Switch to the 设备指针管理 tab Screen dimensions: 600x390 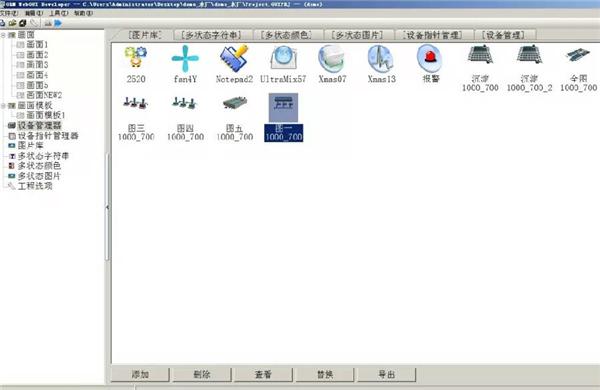[433, 35]
